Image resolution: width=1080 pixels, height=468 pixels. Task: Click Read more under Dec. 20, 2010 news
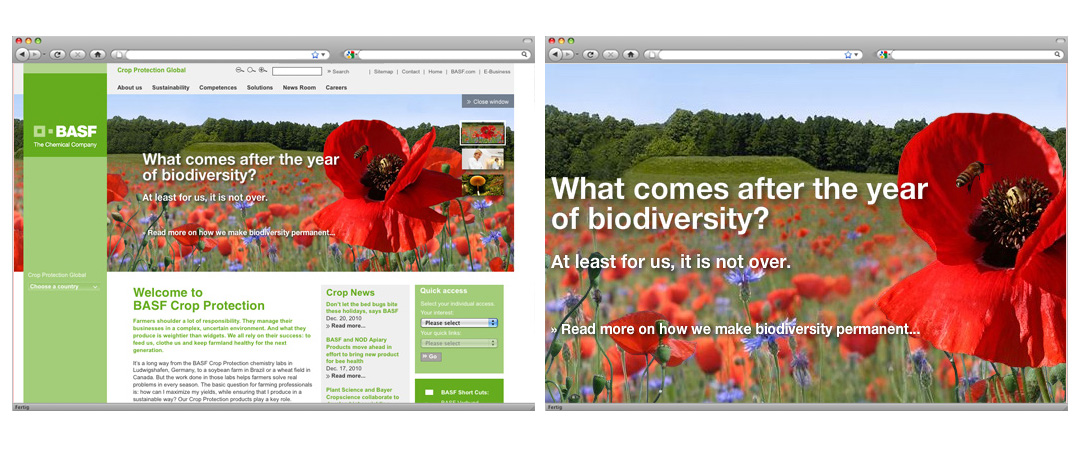[x=346, y=325]
